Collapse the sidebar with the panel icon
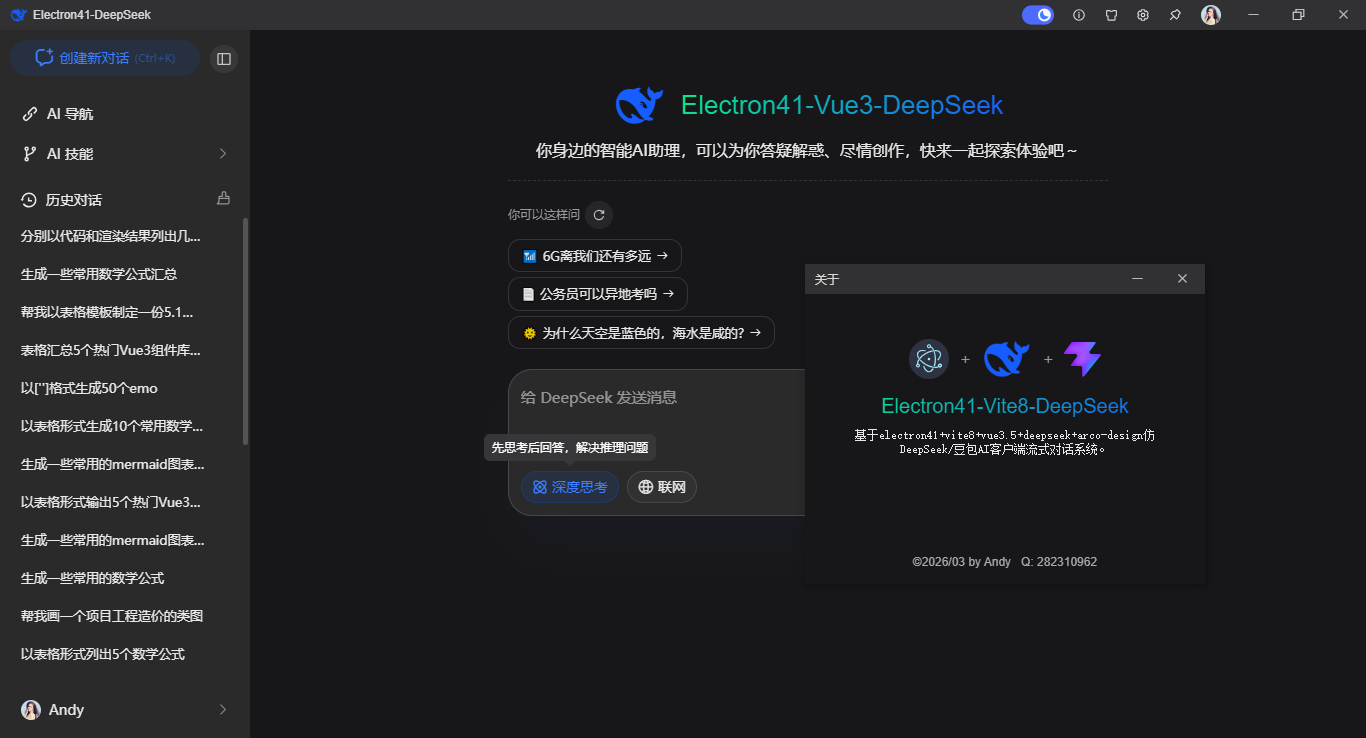The width and height of the screenshot is (1366, 738). (223, 58)
